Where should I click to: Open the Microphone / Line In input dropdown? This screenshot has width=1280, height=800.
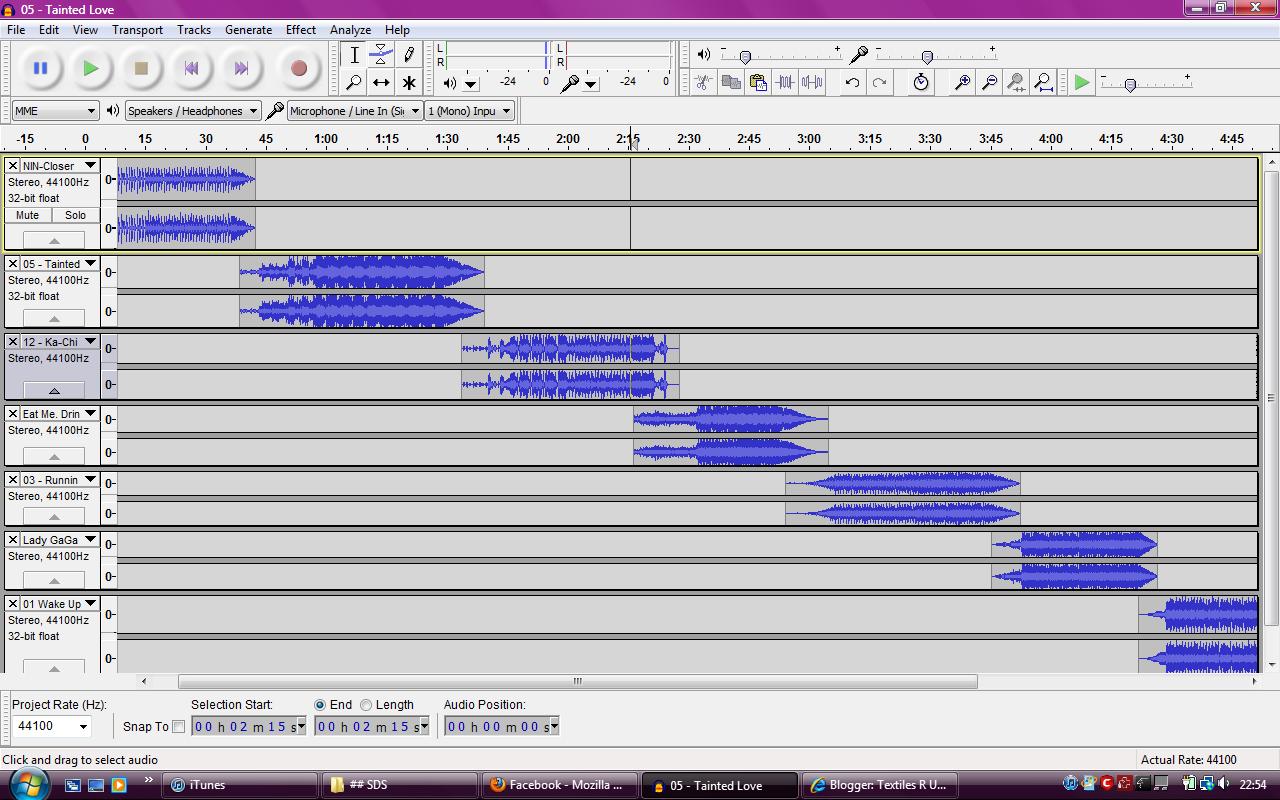point(354,111)
